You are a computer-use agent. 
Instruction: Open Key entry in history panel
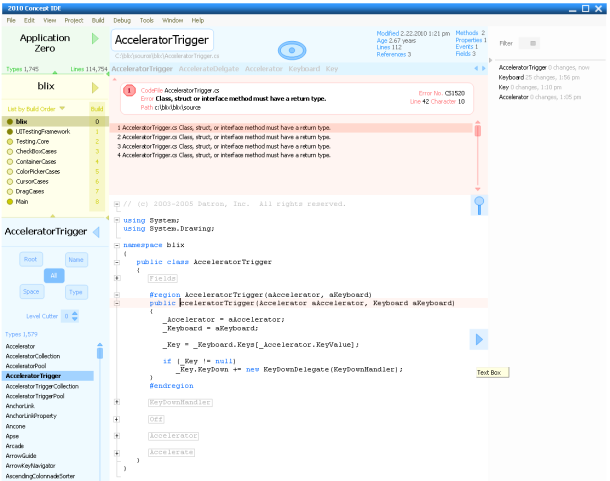530,87
